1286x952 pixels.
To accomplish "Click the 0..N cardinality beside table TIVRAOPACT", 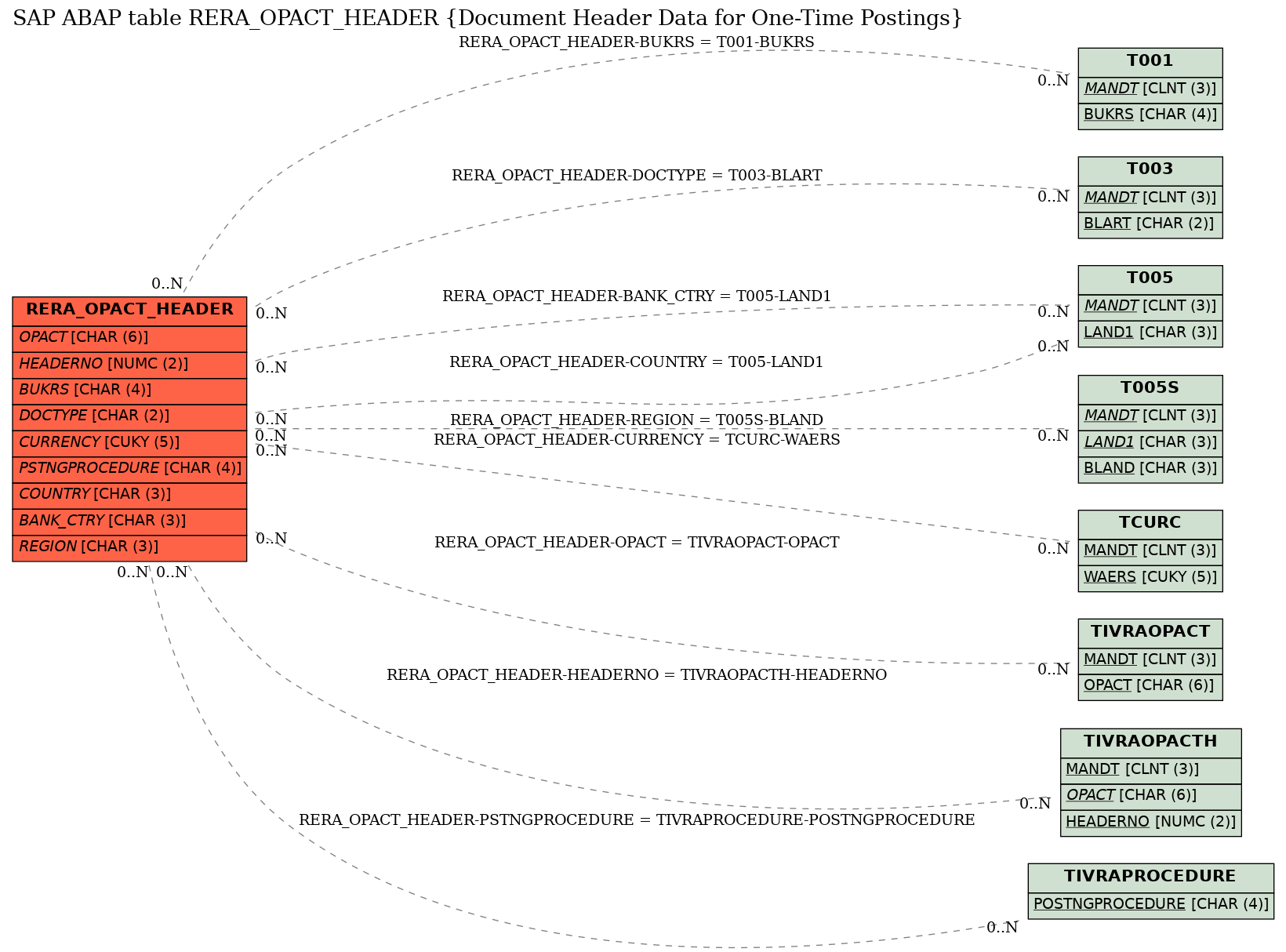I will point(1053,670).
